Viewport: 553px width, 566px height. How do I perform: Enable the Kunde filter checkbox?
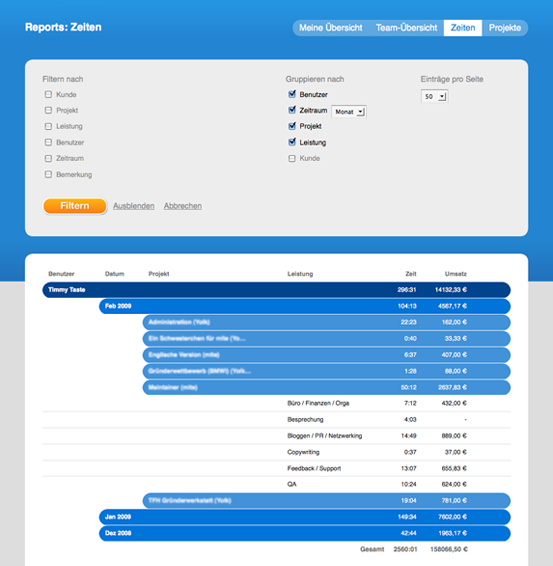(x=48, y=94)
